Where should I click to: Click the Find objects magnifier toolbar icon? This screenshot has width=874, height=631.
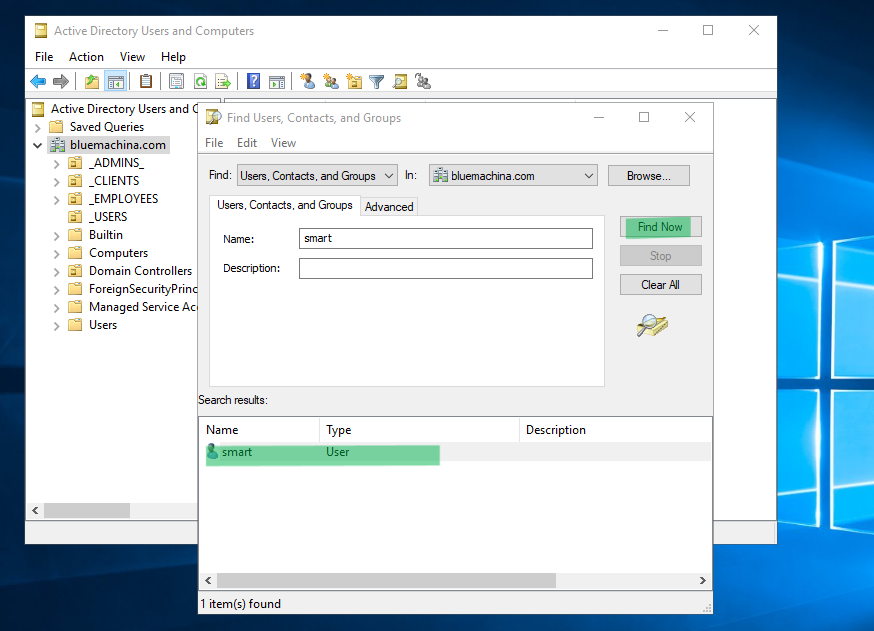pyautogui.click(x=400, y=82)
